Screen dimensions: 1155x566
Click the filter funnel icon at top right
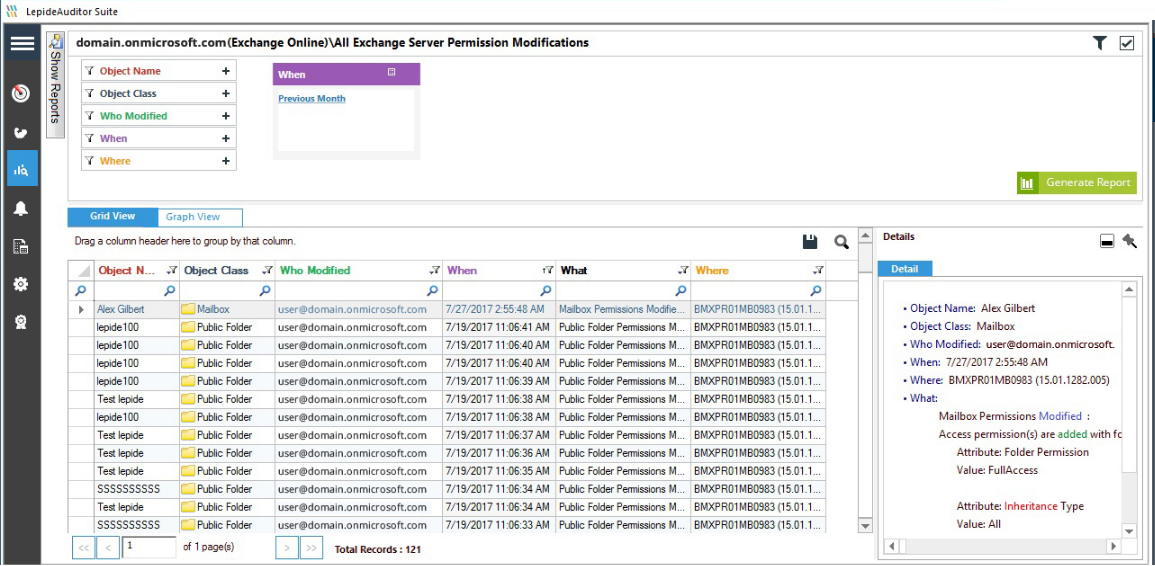click(x=1100, y=43)
